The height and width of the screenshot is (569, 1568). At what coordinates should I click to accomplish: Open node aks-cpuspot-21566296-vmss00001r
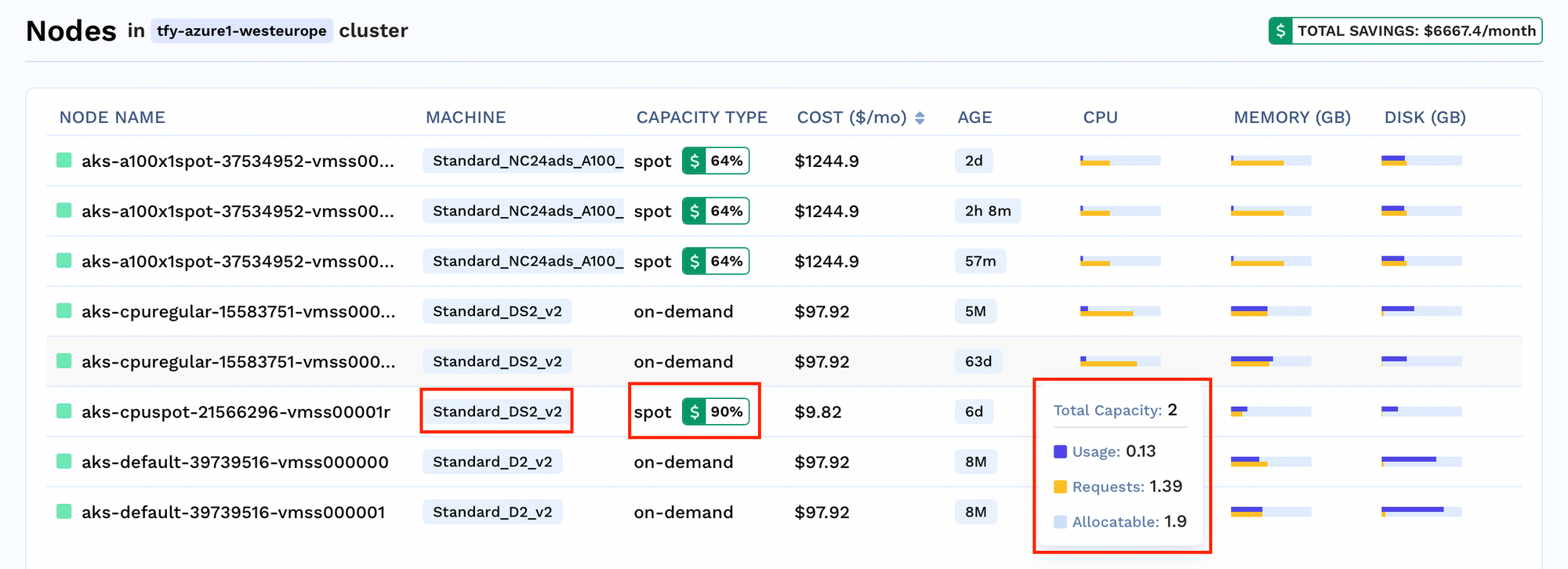coord(235,411)
